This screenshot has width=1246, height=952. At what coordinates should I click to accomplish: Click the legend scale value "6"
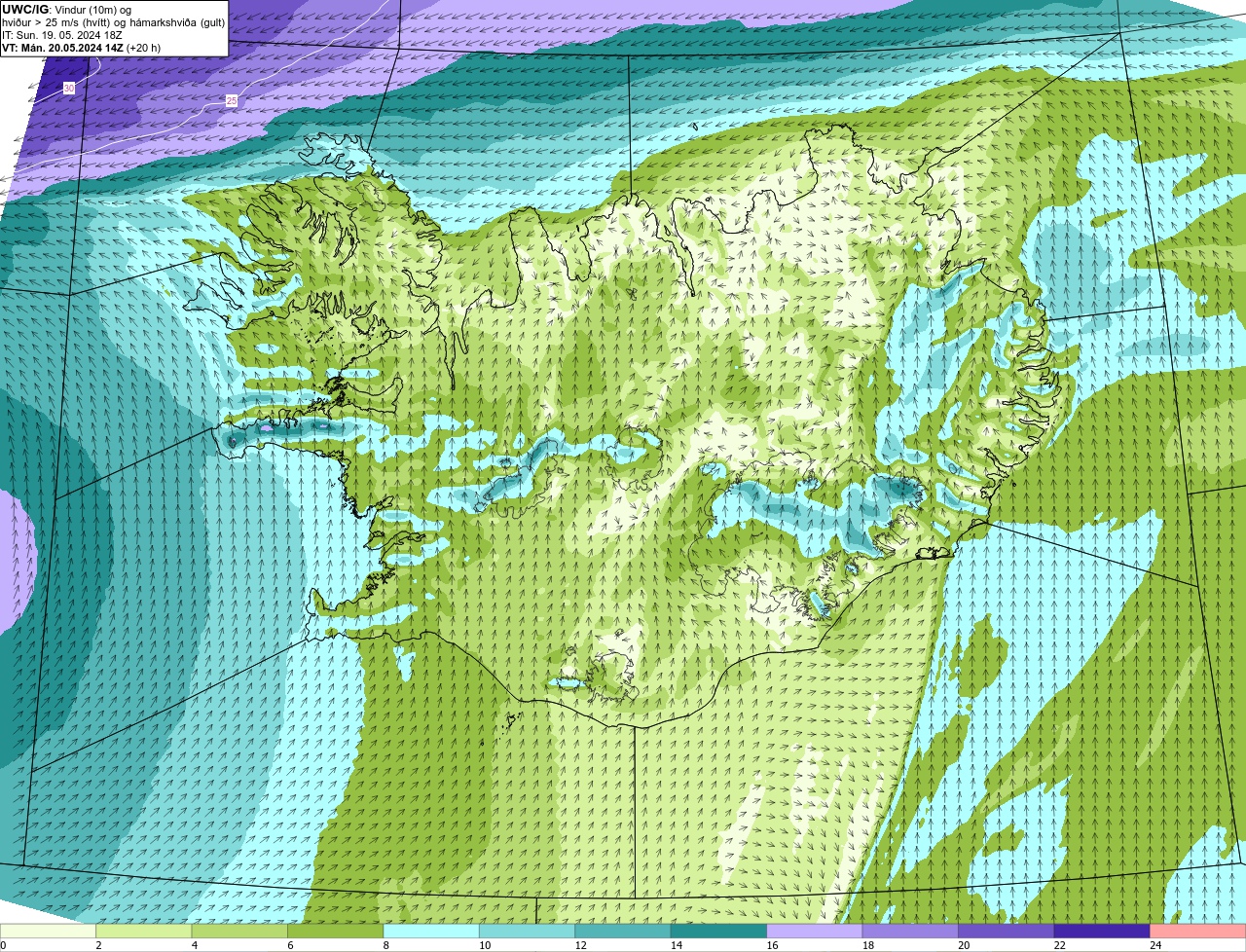[288, 945]
